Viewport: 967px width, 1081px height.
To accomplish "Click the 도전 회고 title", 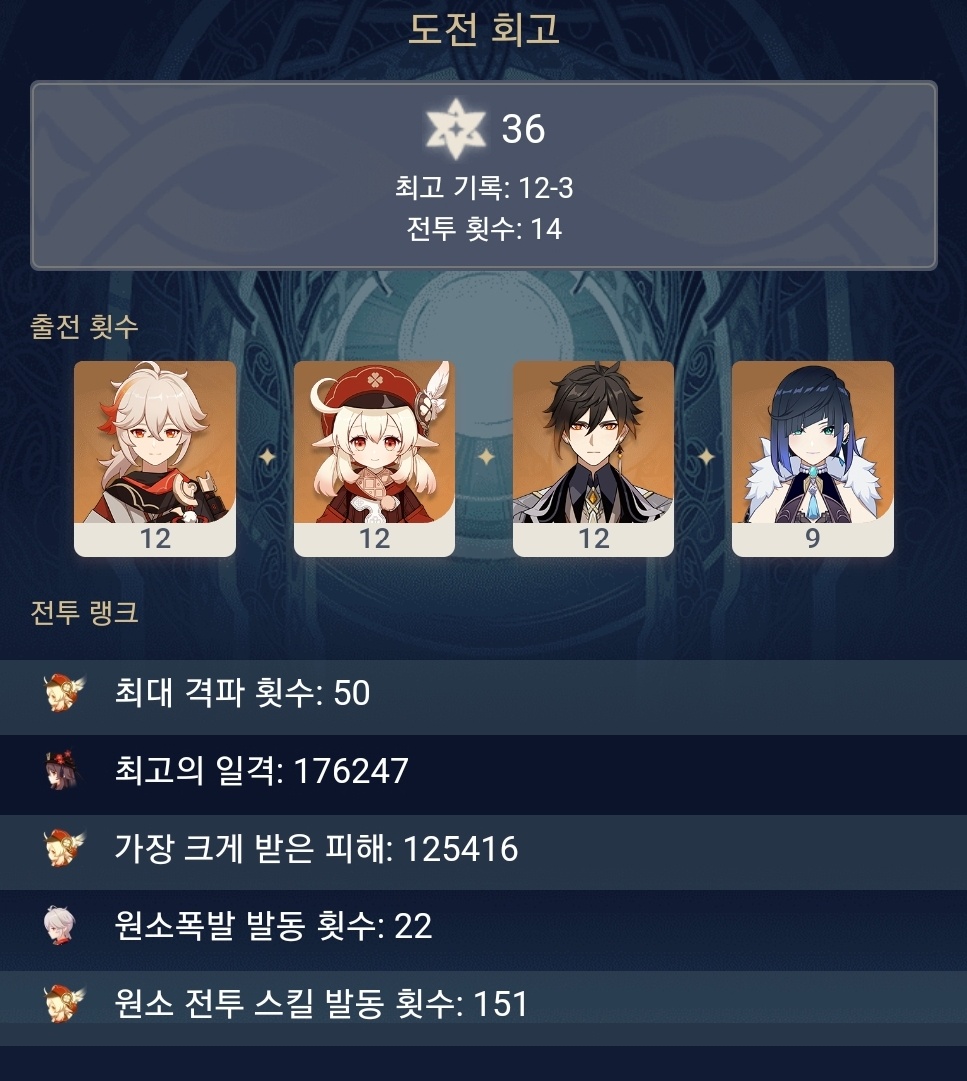I will (x=483, y=29).
